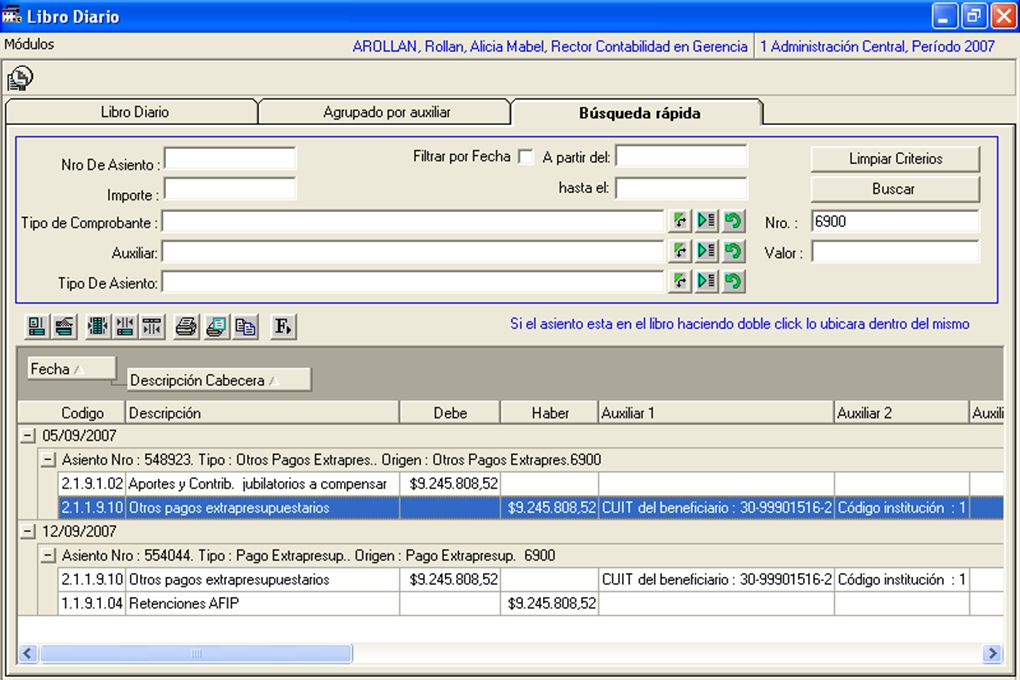1020x680 pixels.
Task: Copy grid data with the two-documents icon
Action: pos(245,326)
